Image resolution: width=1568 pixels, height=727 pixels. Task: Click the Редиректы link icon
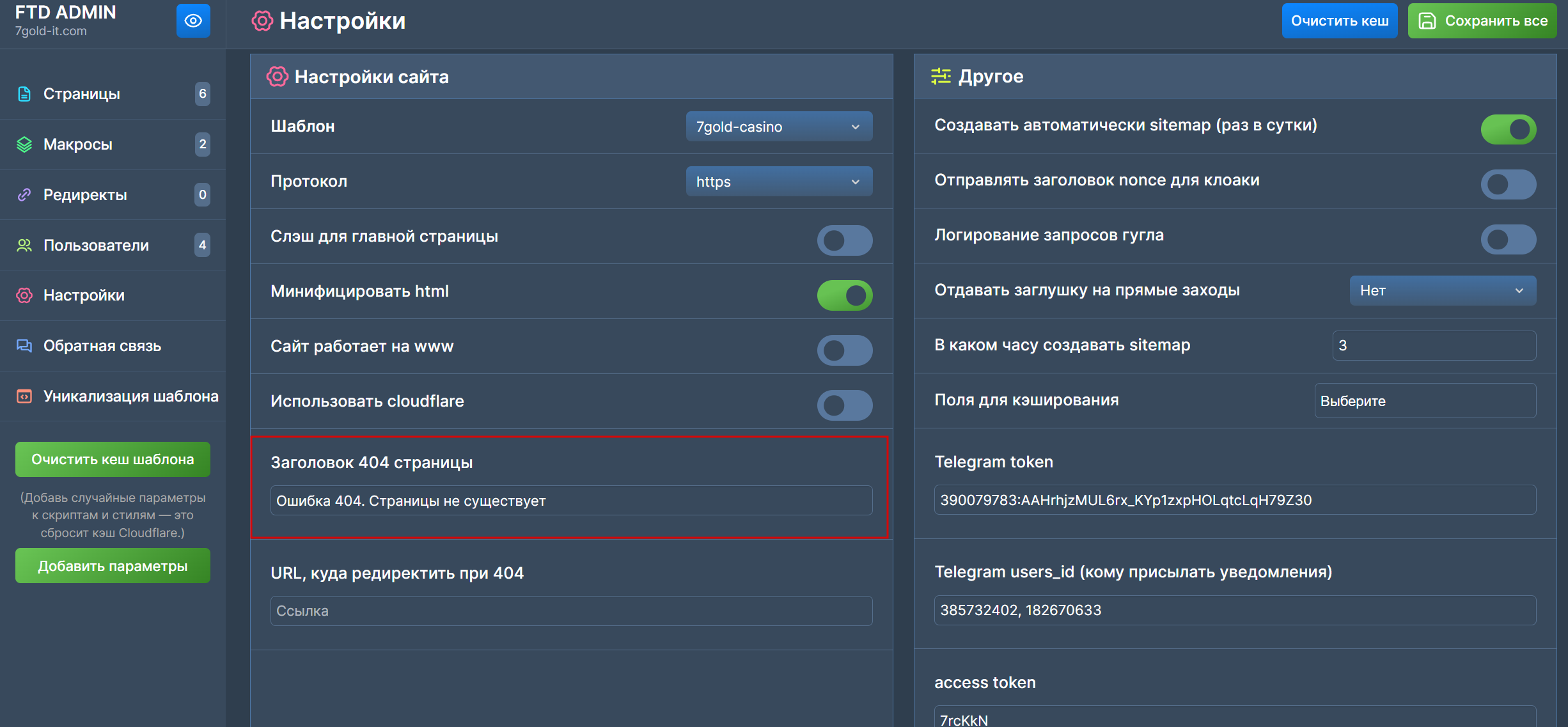tap(24, 195)
